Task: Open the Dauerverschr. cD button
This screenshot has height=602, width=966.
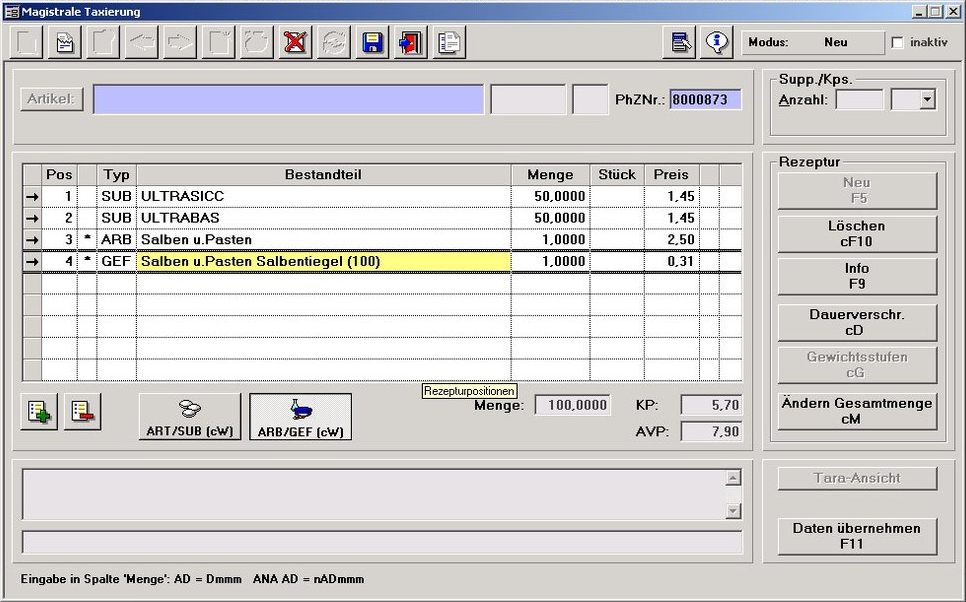Action: tap(857, 321)
